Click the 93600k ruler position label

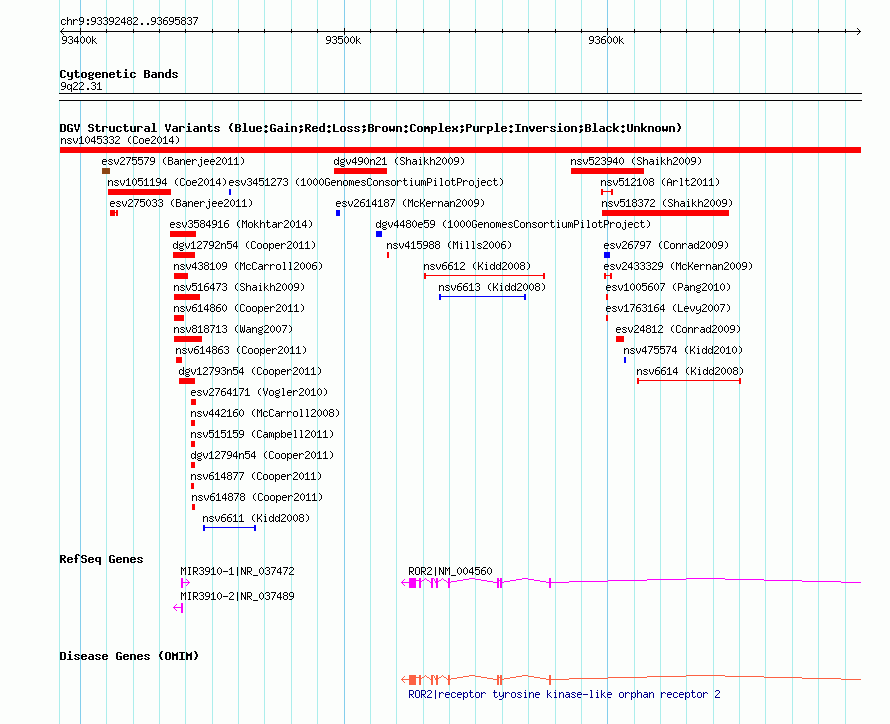(x=606, y=40)
